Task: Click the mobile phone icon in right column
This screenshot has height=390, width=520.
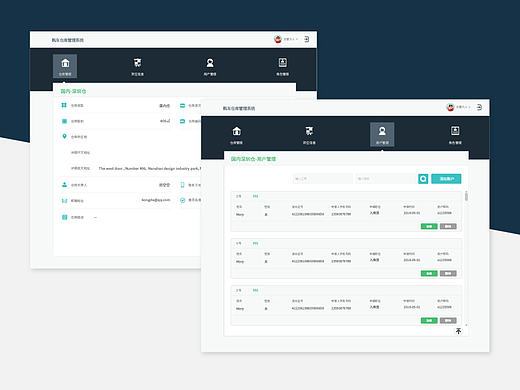Action: point(182,185)
